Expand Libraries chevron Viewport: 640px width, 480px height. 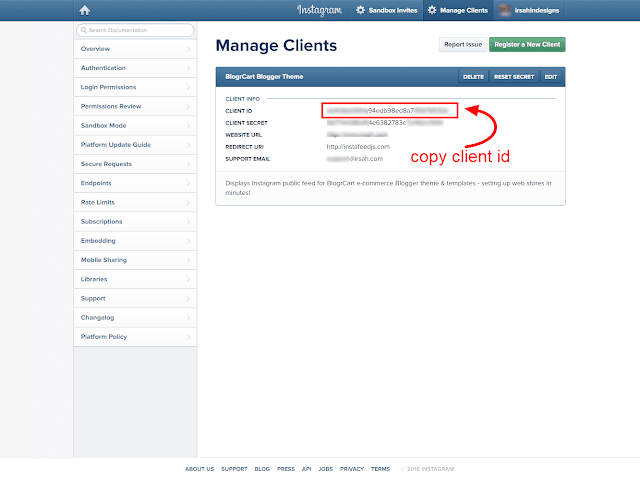[x=188, y=279]
